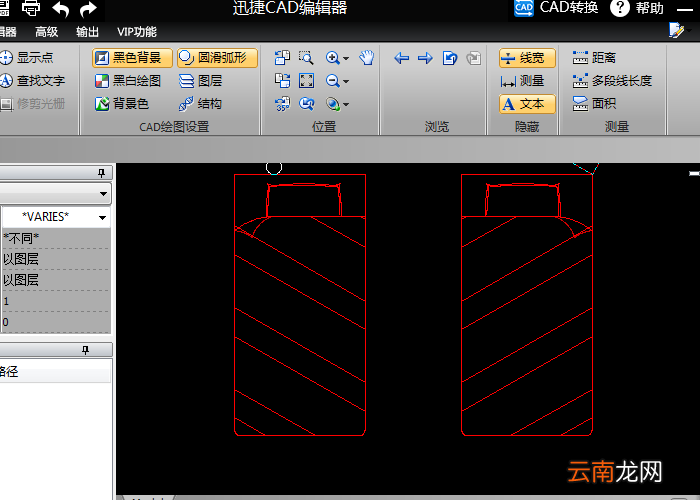Toggle 圆滑弧形 smooth arcs
The image size is (700, 500).
tap(217, 58)
